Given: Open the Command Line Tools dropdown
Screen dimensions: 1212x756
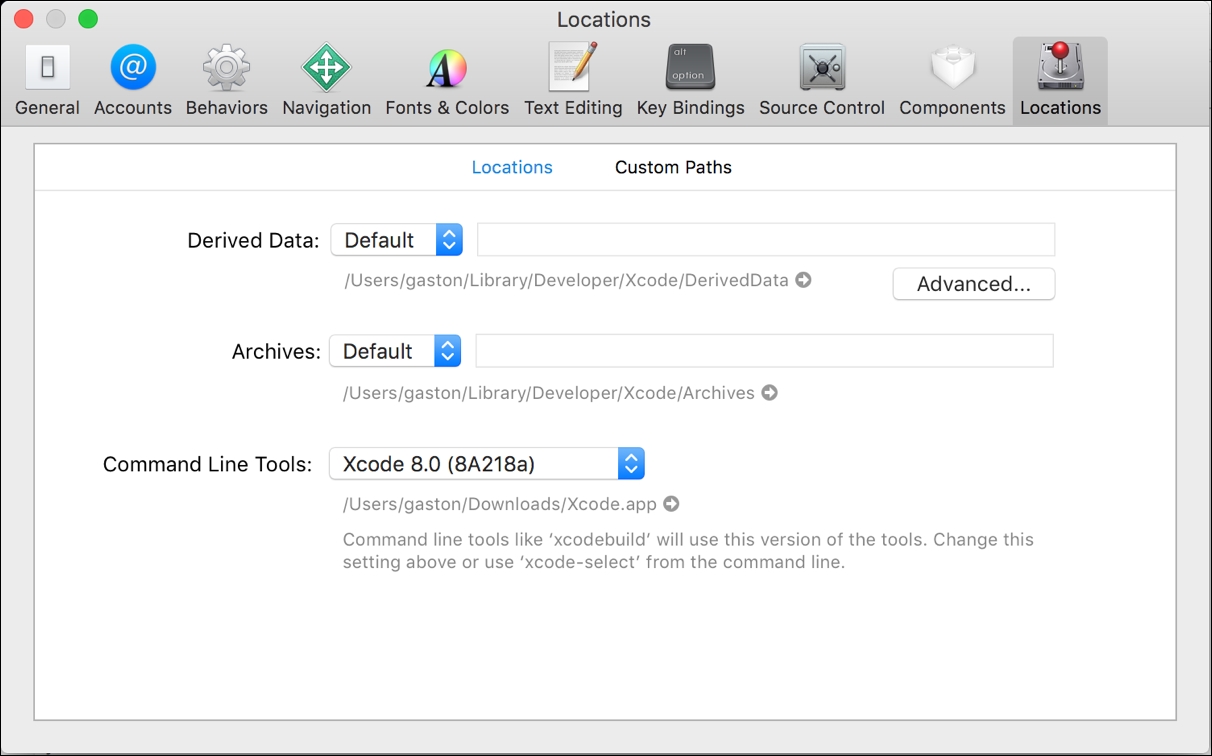Looking at the screenshot, I should tap(486, 464).
